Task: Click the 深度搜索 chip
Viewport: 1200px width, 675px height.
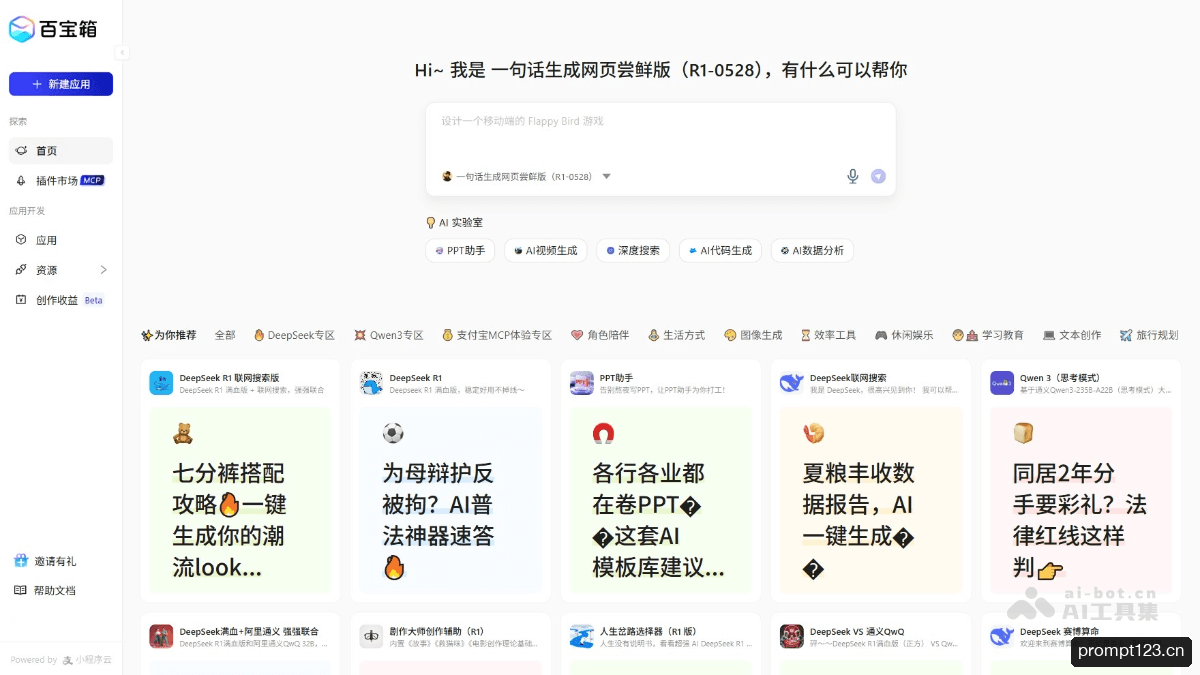Action: coord(633,250)
